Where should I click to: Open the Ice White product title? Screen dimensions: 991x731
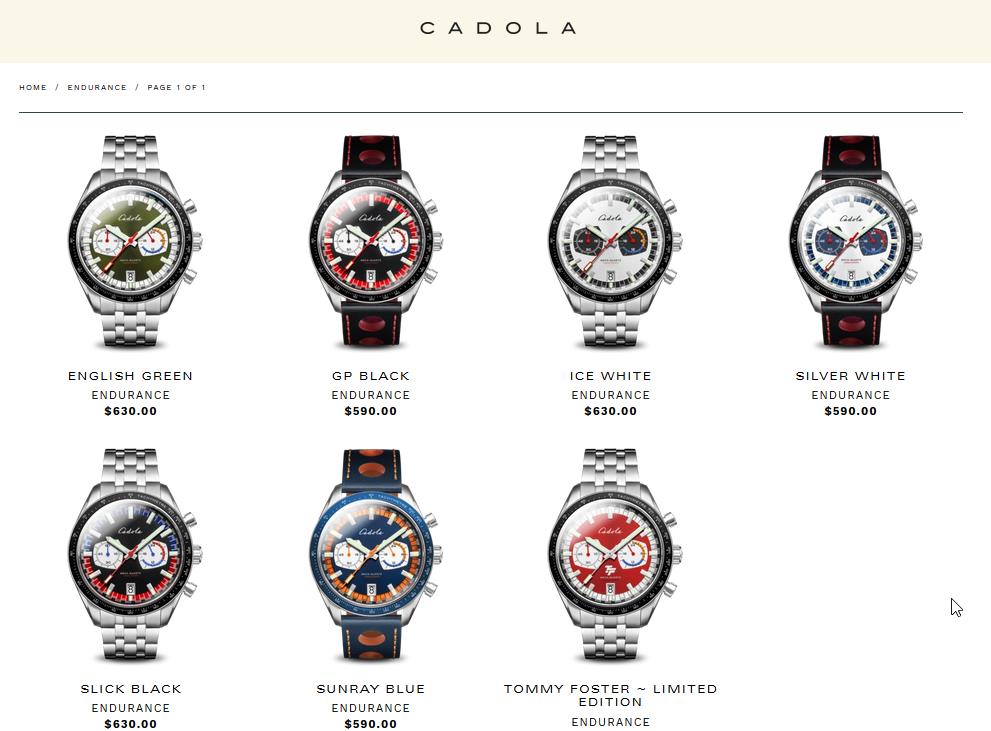tap(611, 376)
